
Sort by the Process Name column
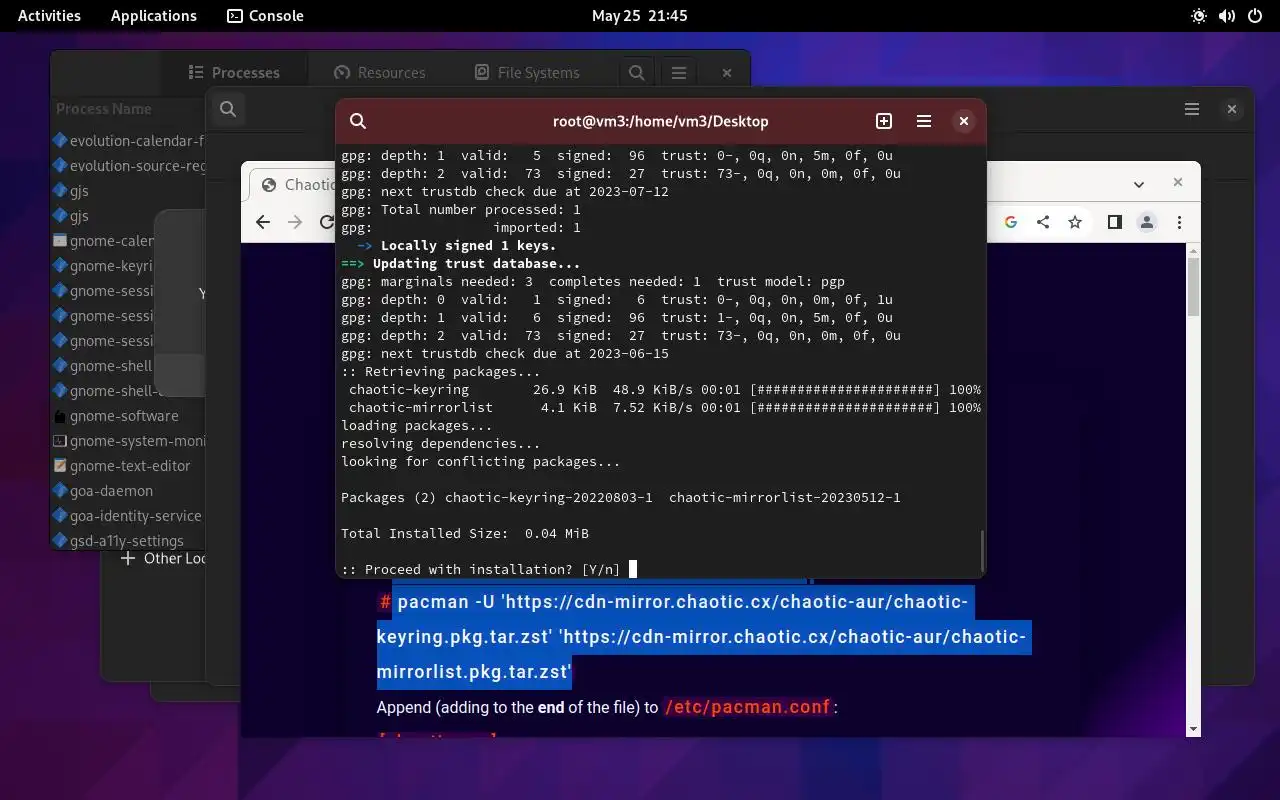104,109
